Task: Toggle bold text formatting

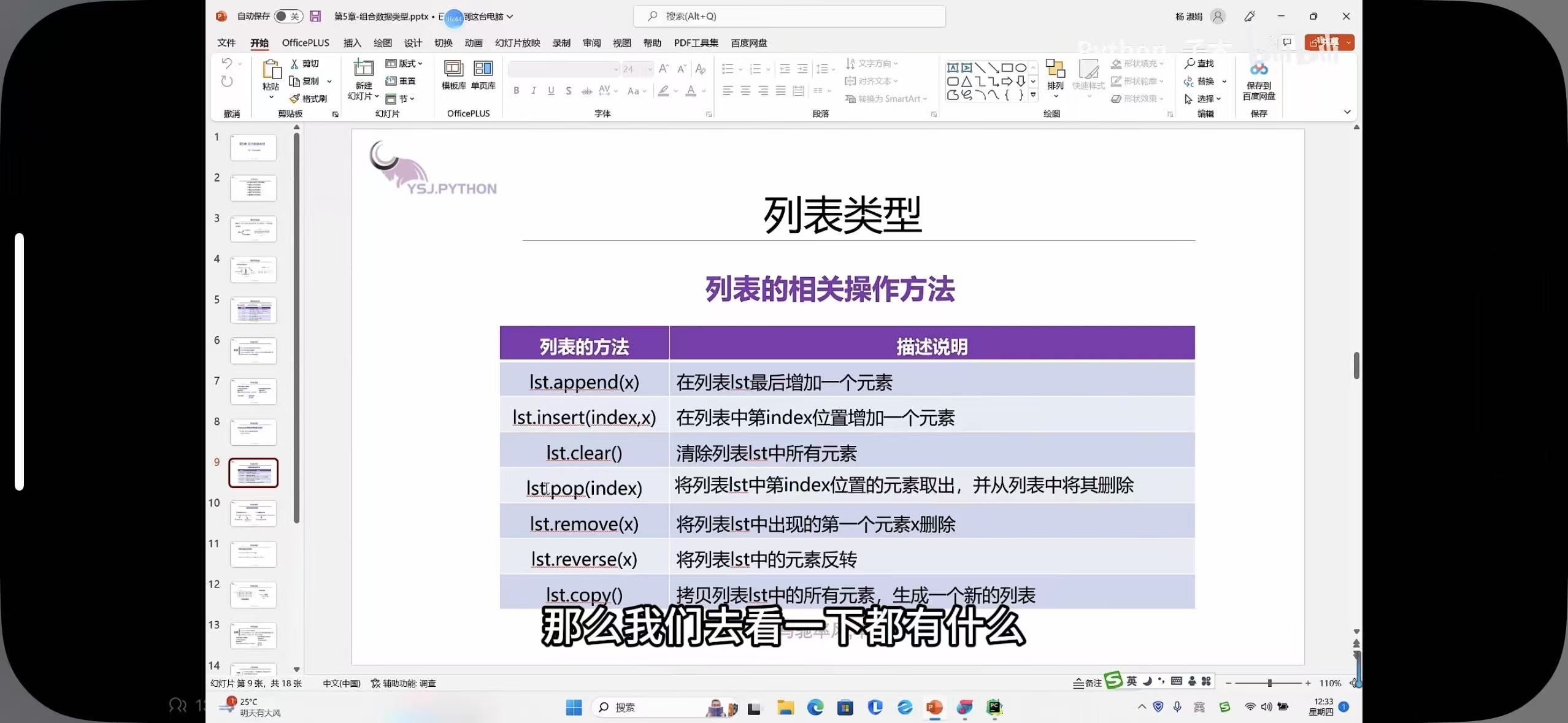Action: pos(517,91)
